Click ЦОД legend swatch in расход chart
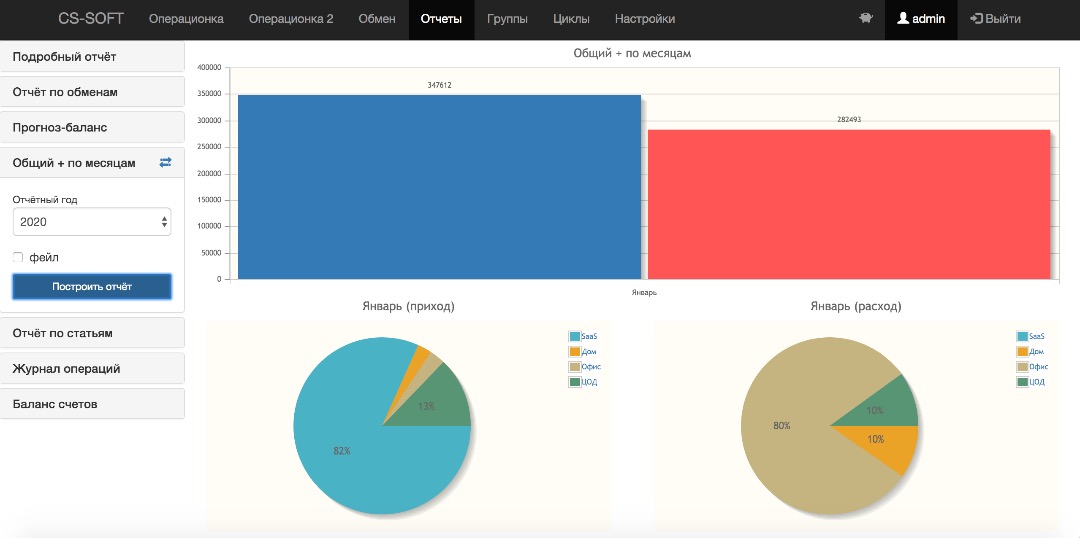The width and height of the screenshot is (1080, 538). tap(1022, 382)
